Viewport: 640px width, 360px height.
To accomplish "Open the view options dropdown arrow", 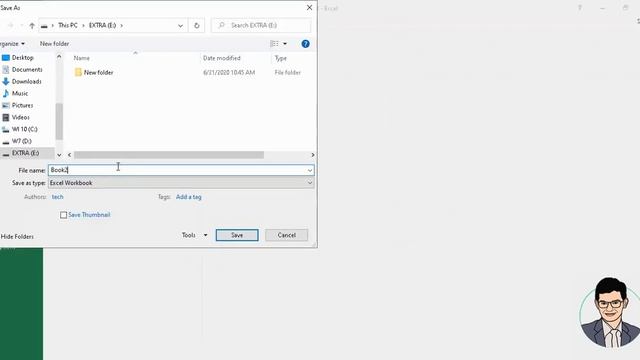I will pos(285,44).
